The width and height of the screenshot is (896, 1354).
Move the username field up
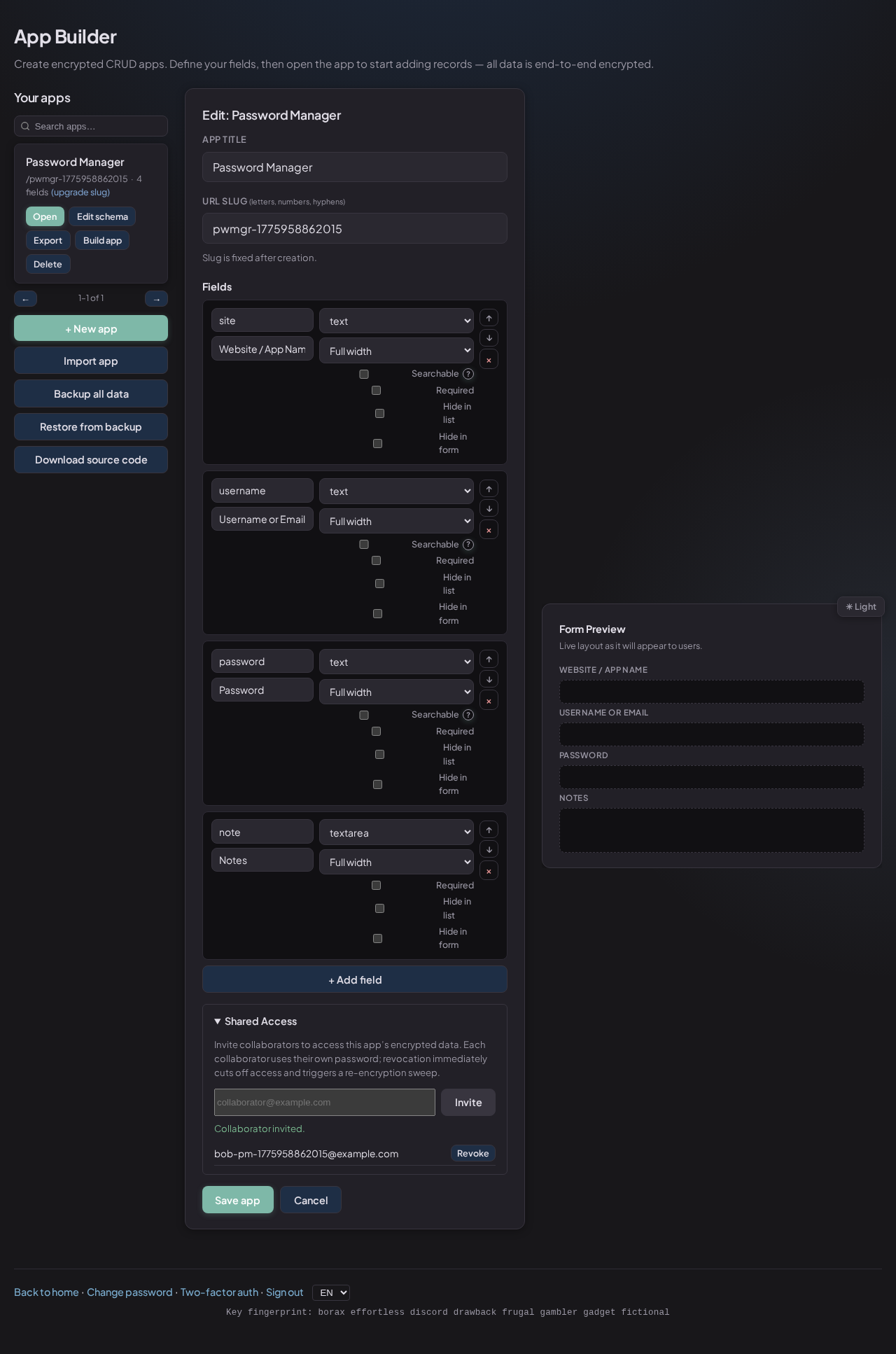pos(489,489)
